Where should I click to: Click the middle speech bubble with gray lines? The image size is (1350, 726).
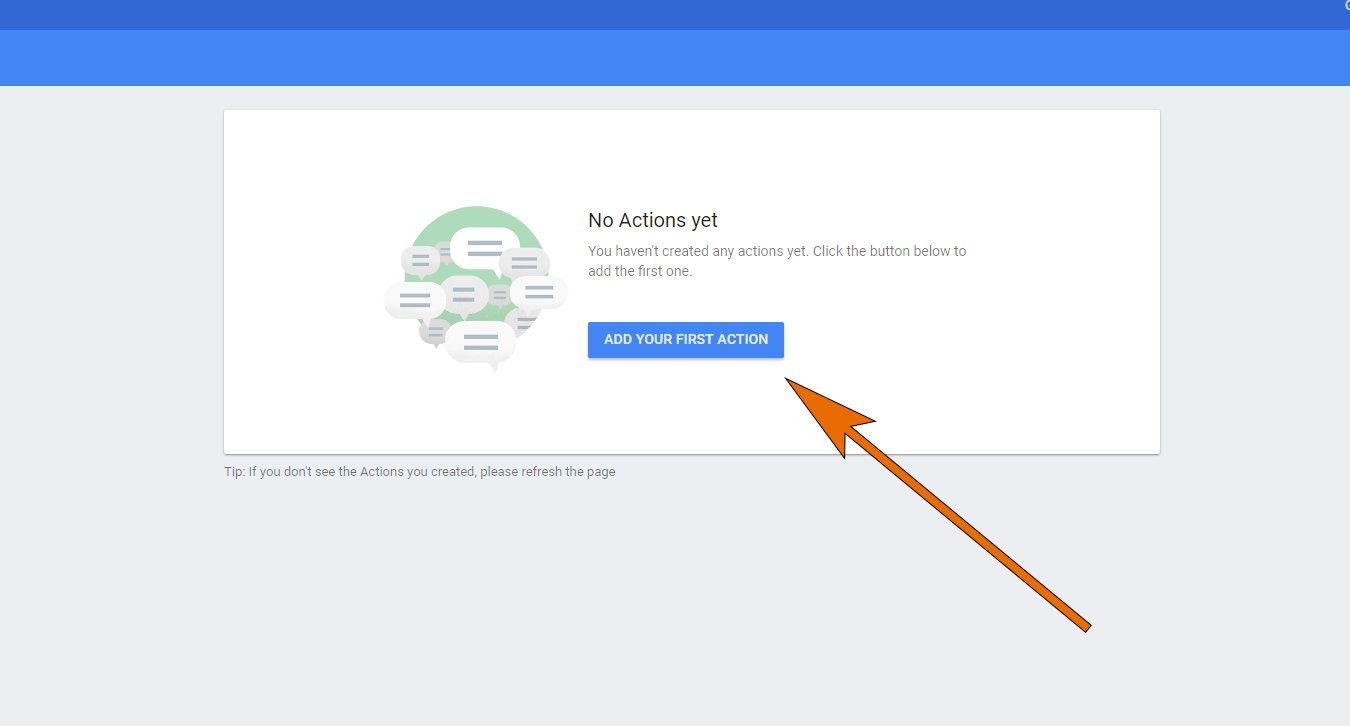(464, 293)
